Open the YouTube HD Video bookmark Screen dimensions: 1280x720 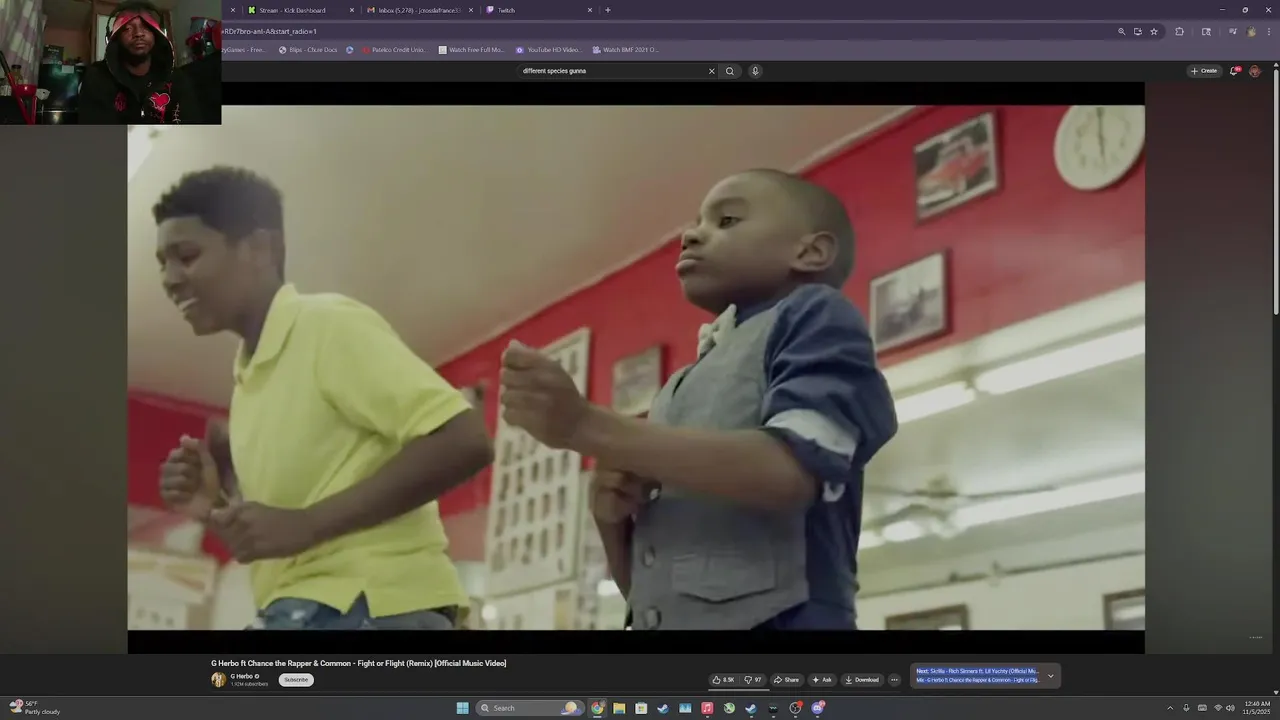tap(549, 50)
